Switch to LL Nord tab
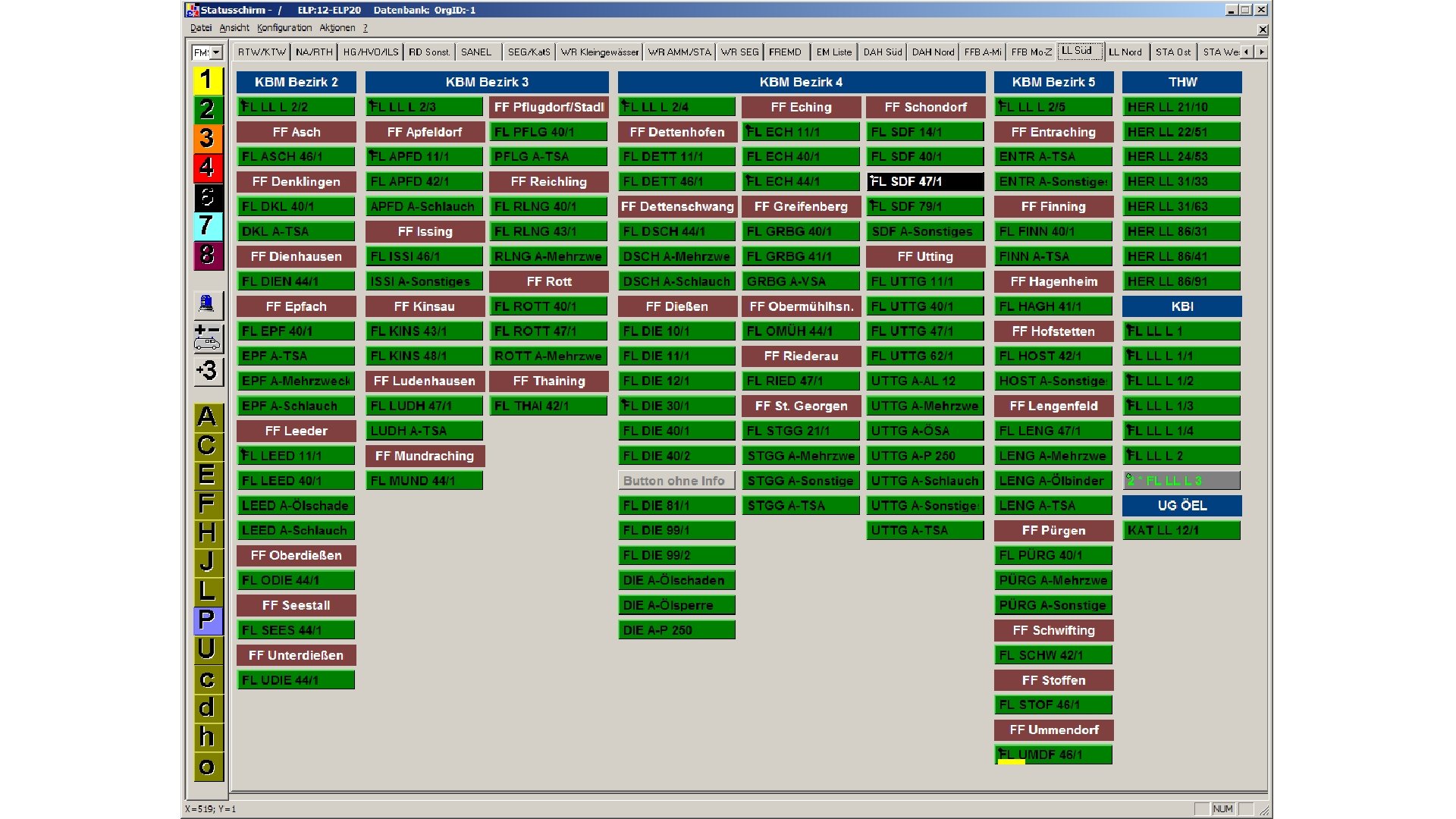Viewport: 1456px width, 819px height. (x=1125, y=52)
